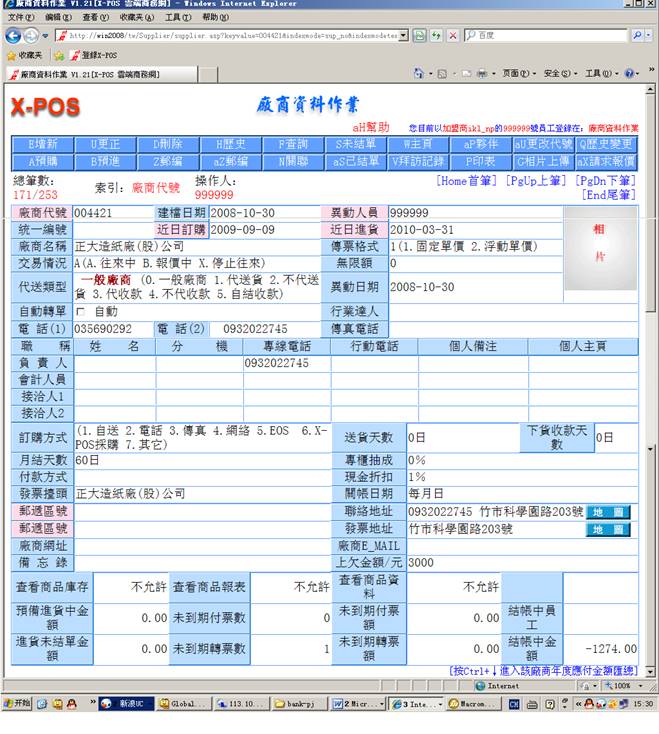Click the printer icon in command bar
Screen dimensions: 659x734
pyautogui.click(x=482, y=74)
